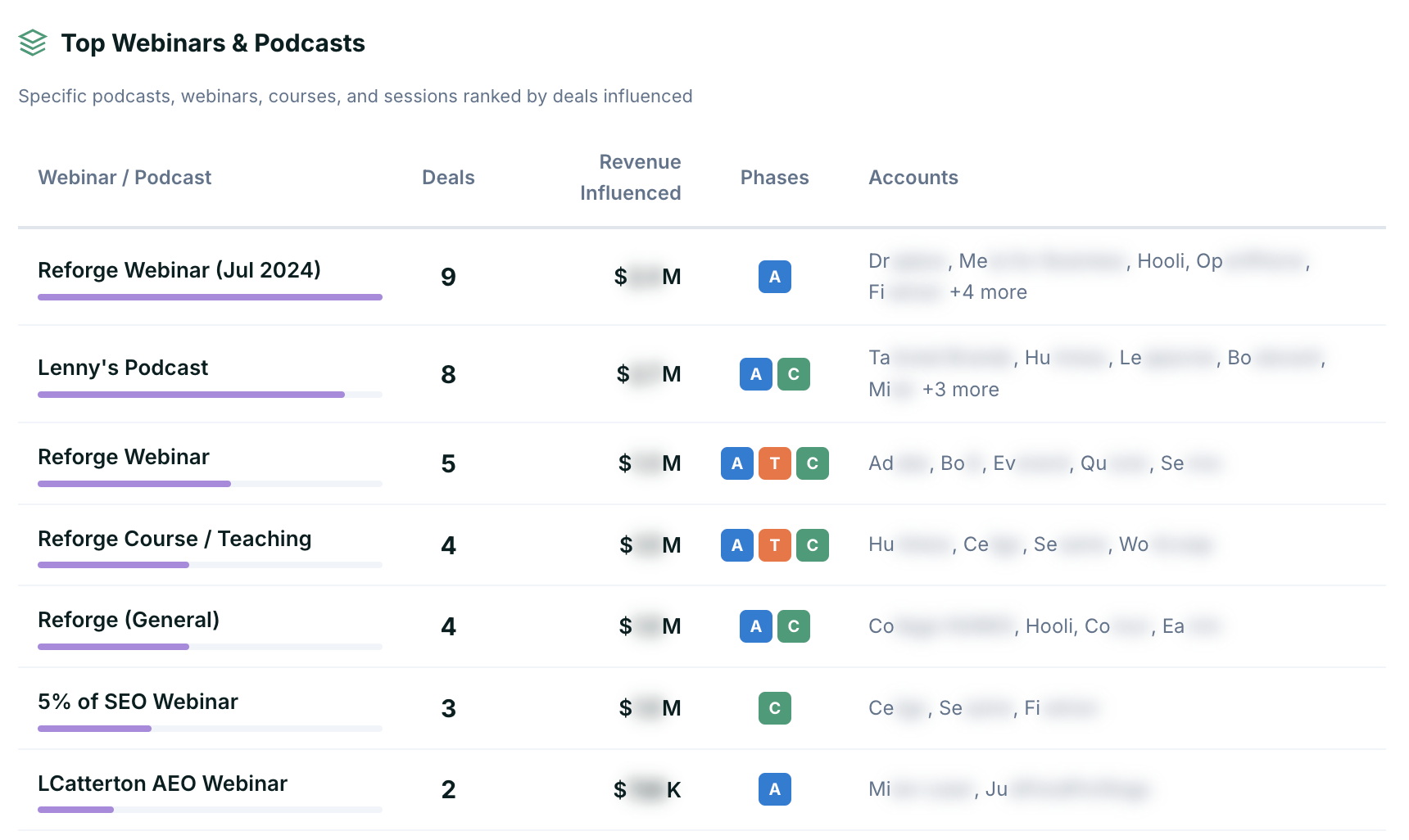Click the Accounts column header
1409x840 pixels.
coord(913,178)
